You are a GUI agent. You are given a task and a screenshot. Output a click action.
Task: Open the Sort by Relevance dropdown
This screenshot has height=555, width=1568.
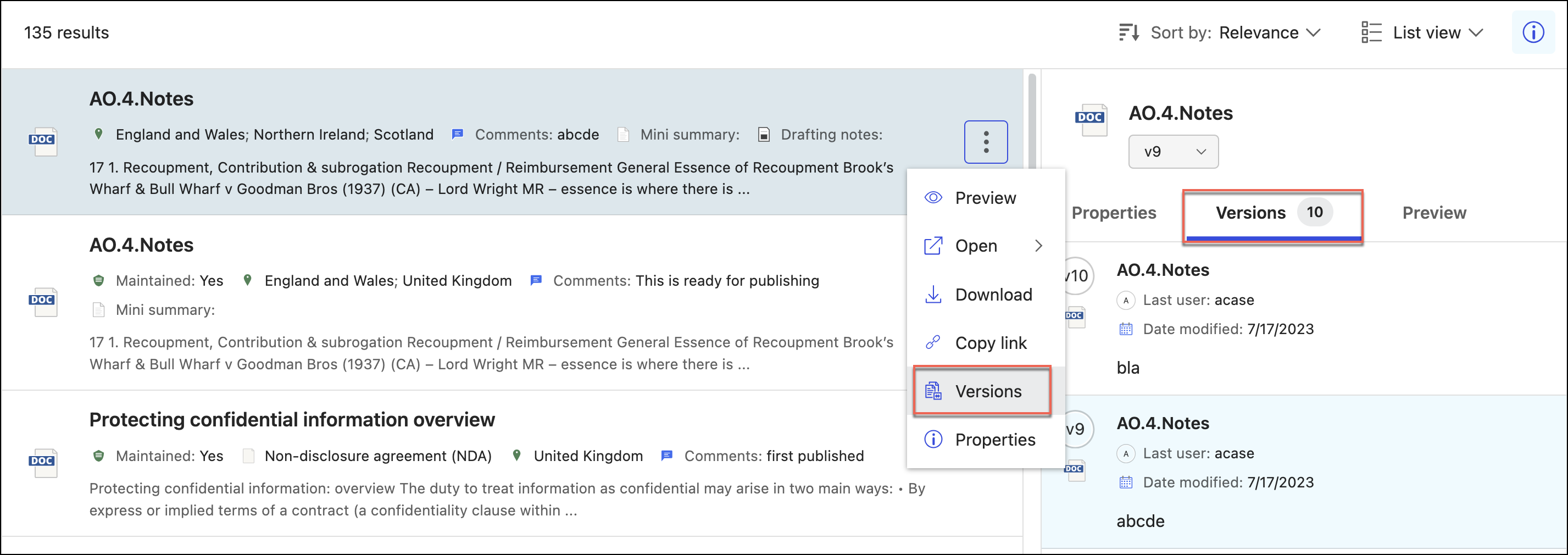(1269, 32)
